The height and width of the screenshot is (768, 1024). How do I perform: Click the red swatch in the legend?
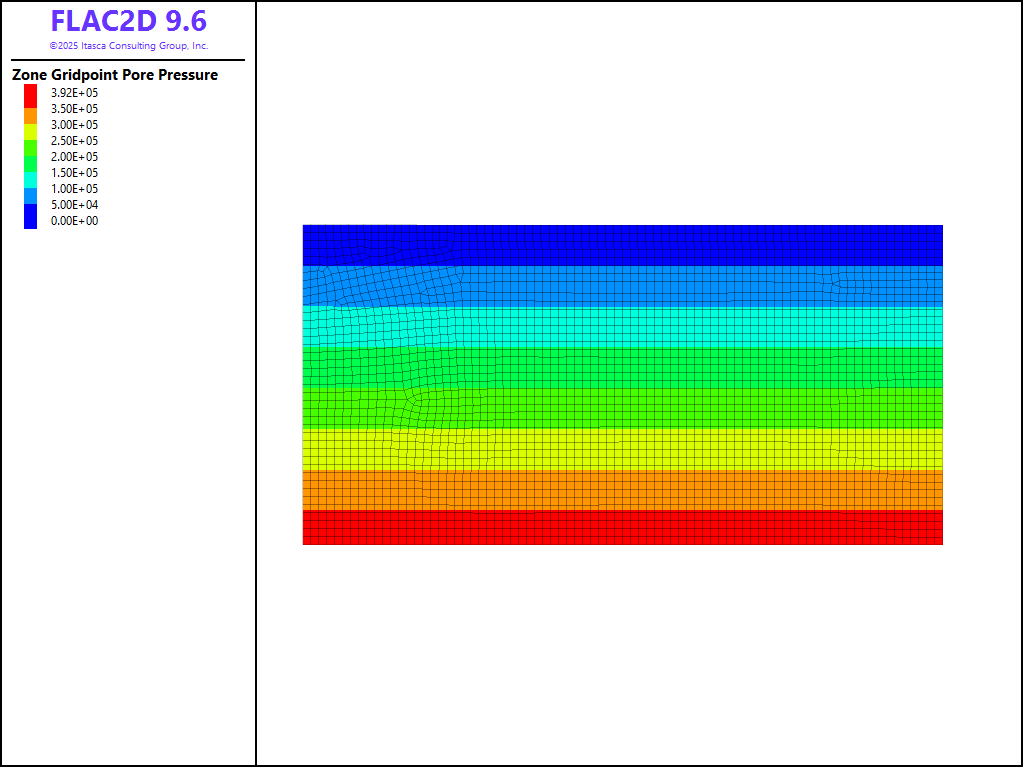(x=30, y=94)
